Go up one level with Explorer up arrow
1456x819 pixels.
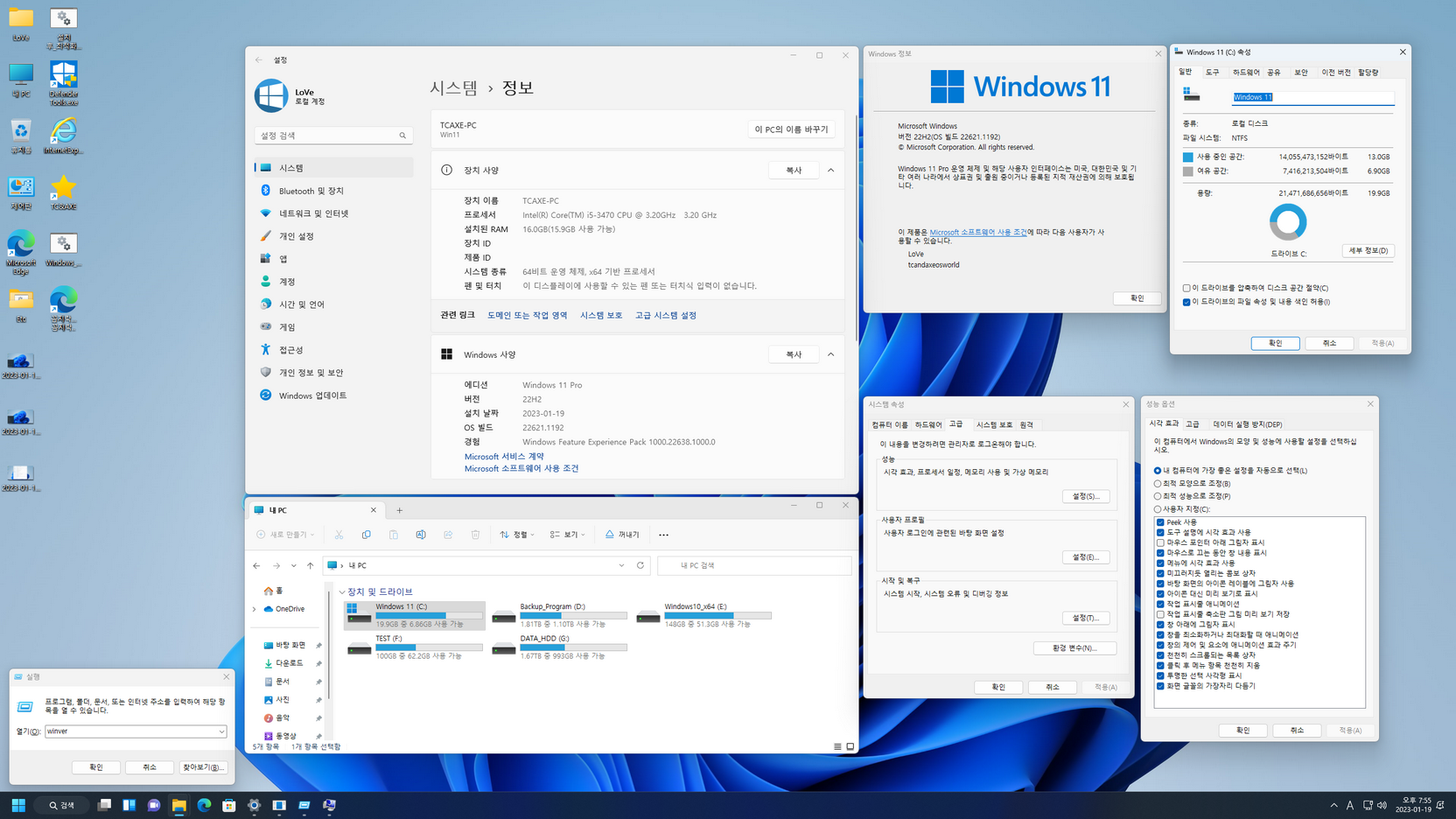coord(310,566)
